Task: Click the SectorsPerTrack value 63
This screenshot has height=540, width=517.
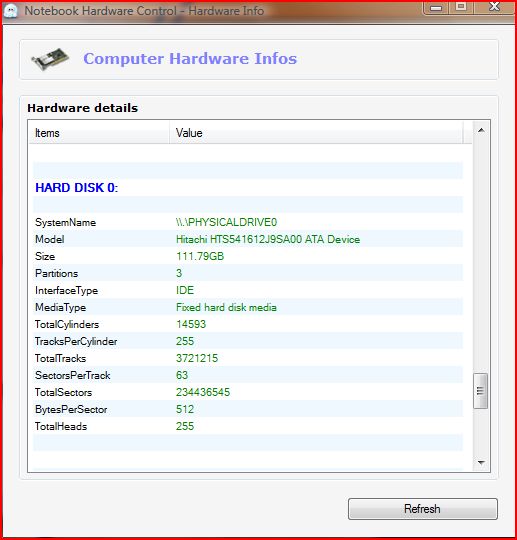Action: [x=182, y=375]
